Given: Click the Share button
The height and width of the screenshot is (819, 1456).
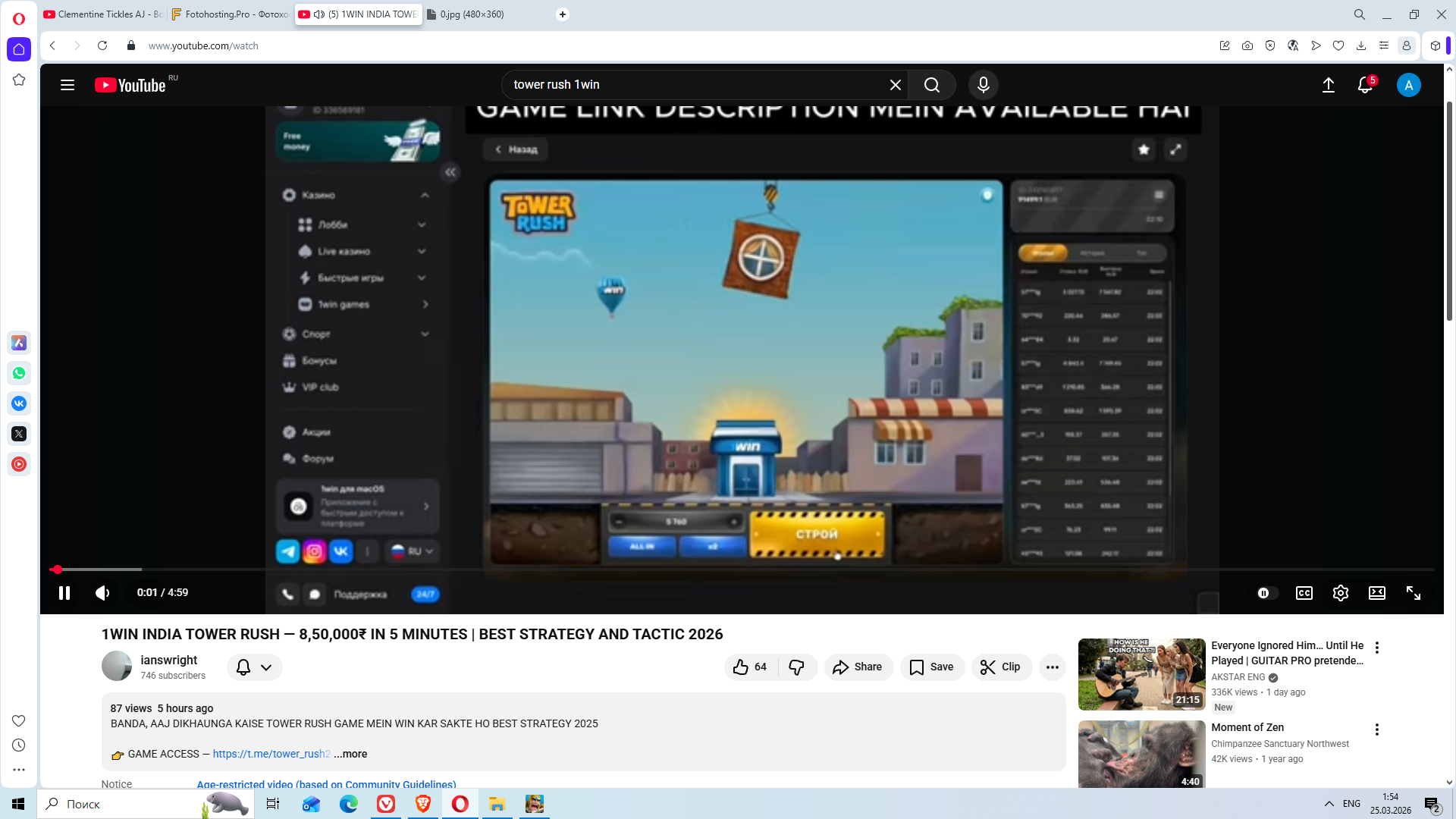Looking at the screenshot, I should [x=858, y=667].
